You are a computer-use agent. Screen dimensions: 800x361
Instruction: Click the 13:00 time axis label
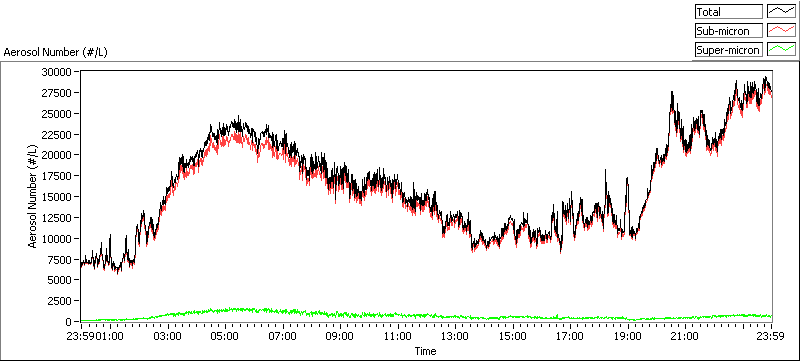455,336
